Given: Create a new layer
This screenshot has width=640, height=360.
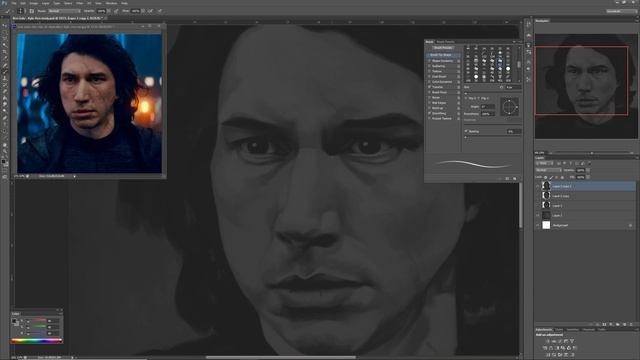Looking at the screenshot, I should click(x=624, y=324).
